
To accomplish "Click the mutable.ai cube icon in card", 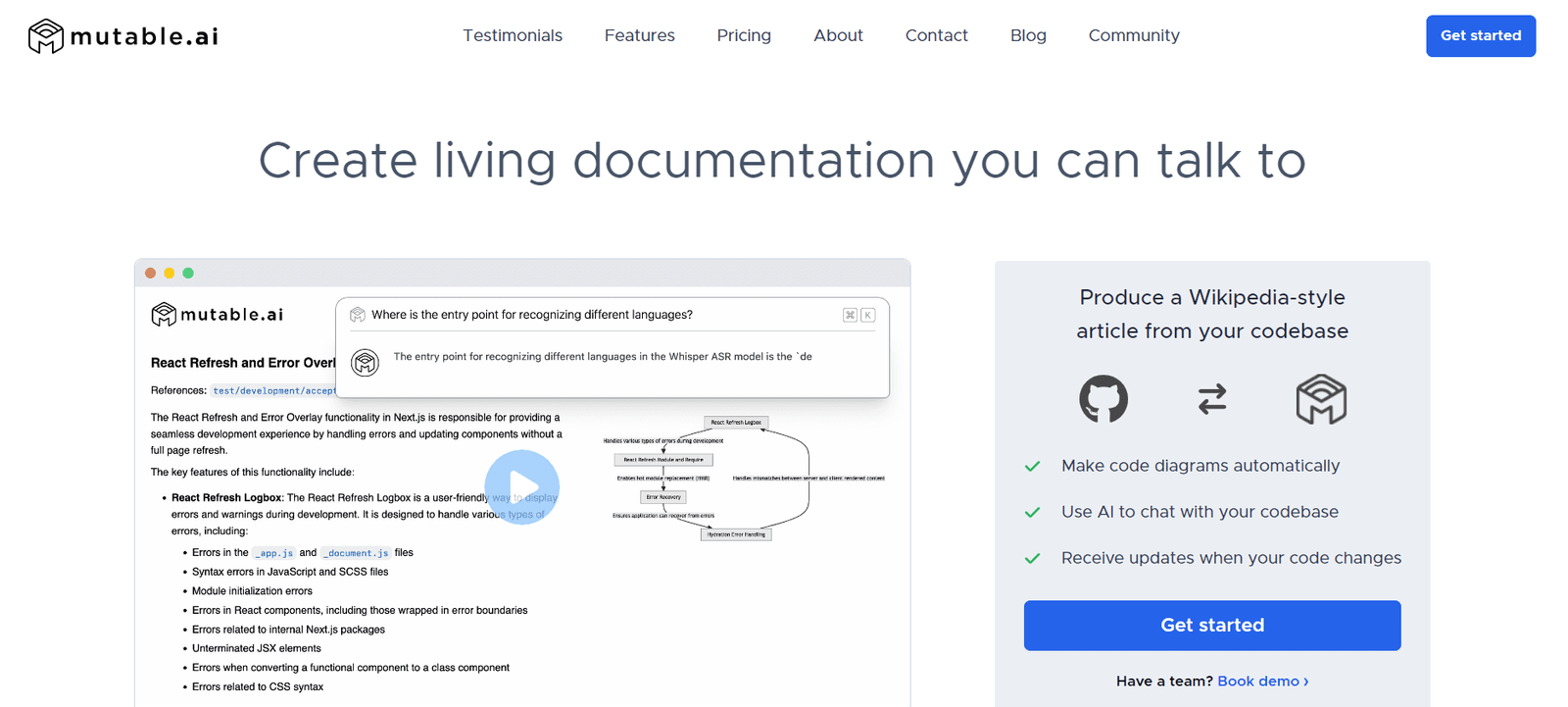I will tap(1321, 399).
